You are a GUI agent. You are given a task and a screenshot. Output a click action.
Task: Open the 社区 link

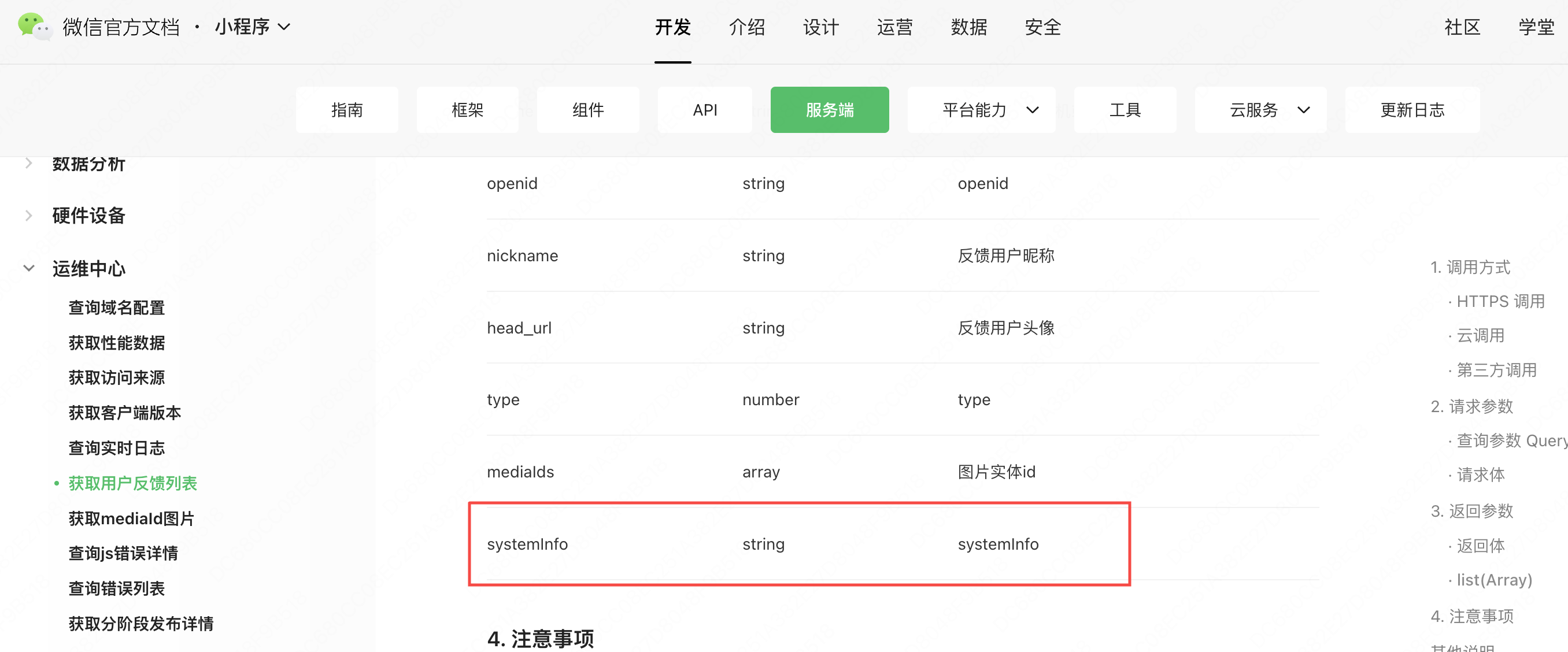click(1462, 27)
